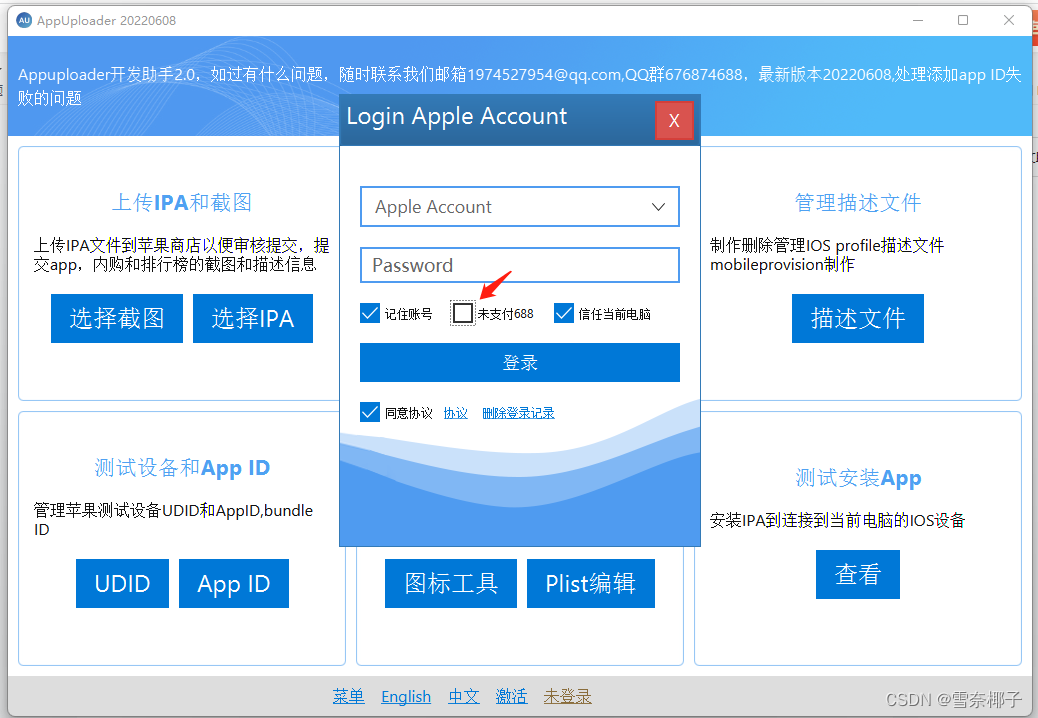Open 描述文件 profile management
Viewport: 1038px width, 718px height.
[857, 318]
